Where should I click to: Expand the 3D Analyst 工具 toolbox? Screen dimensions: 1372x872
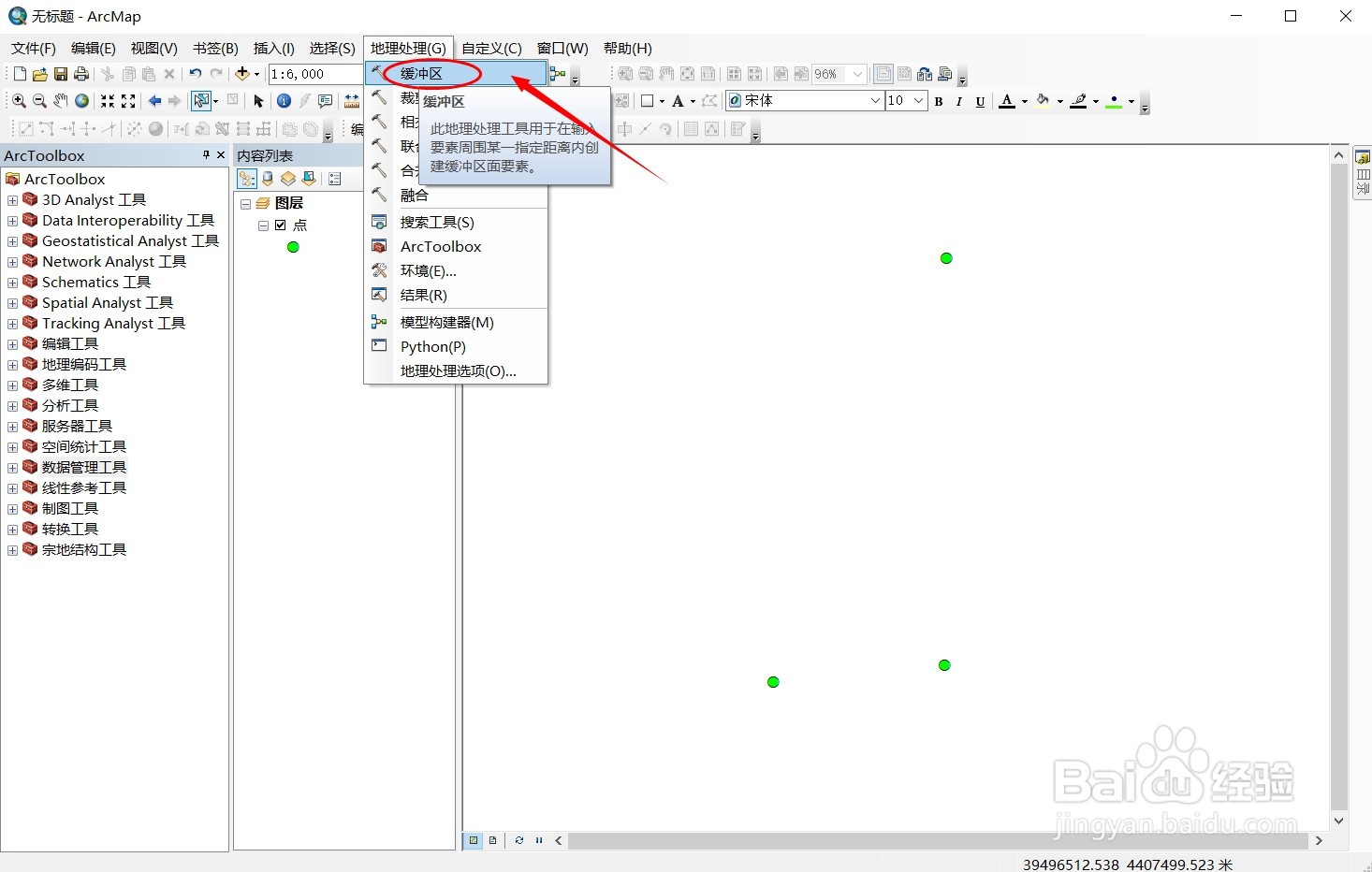click(12, 200)
